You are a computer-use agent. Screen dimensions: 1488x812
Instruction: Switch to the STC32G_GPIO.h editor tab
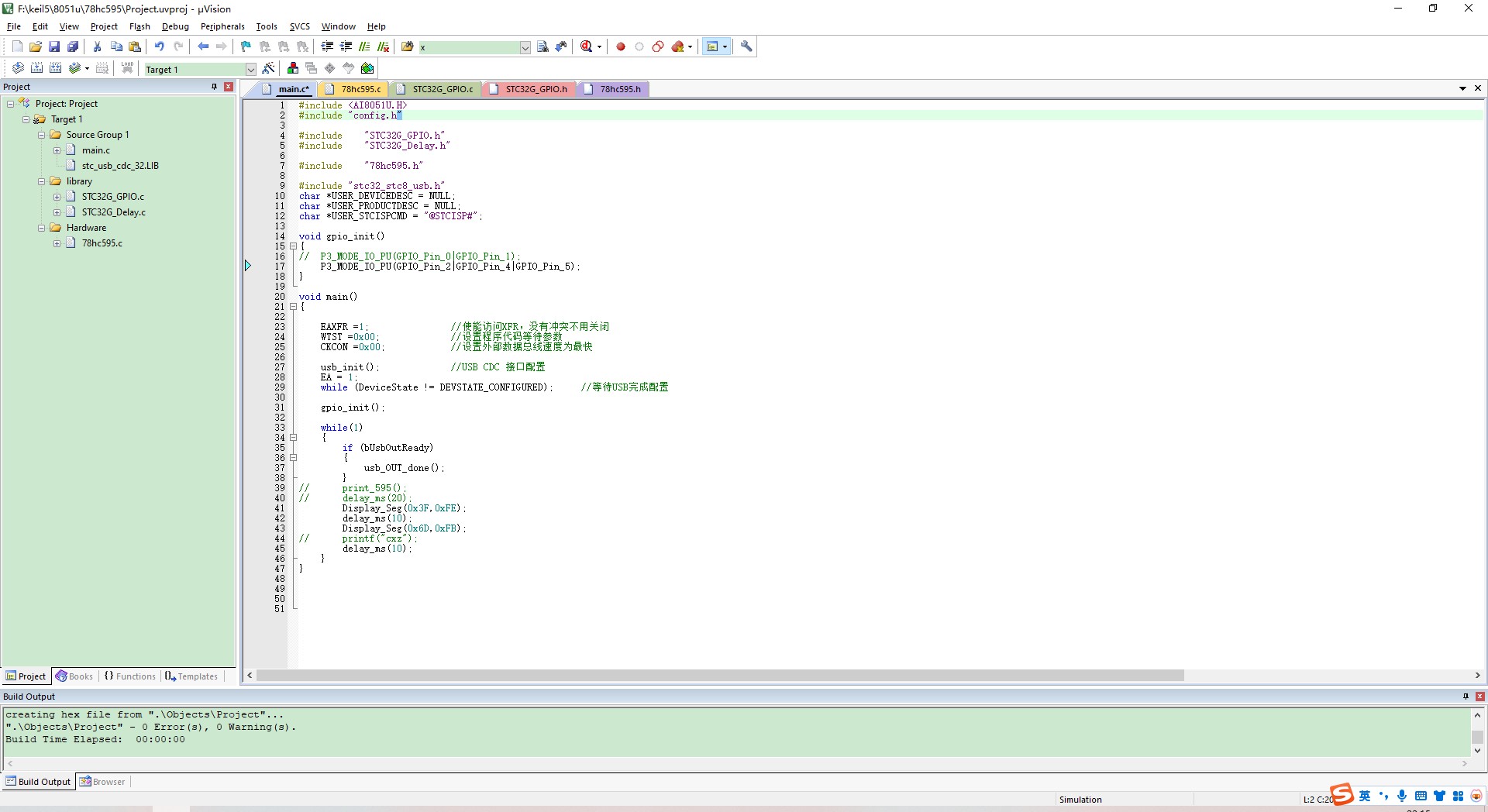click(x=529, y=89)
